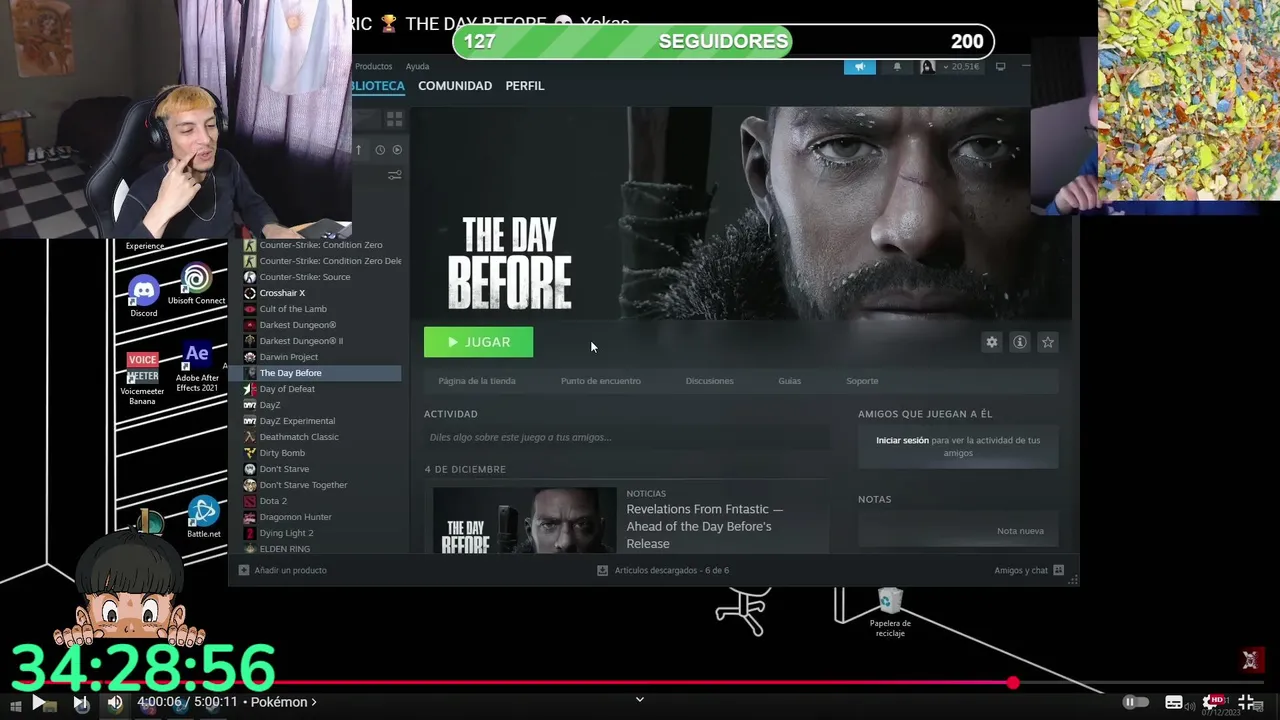Open the Ubisoft Connect desktop shortcut
The width and height of the screenshot is (1280, 720).
[x=196, y=284]
